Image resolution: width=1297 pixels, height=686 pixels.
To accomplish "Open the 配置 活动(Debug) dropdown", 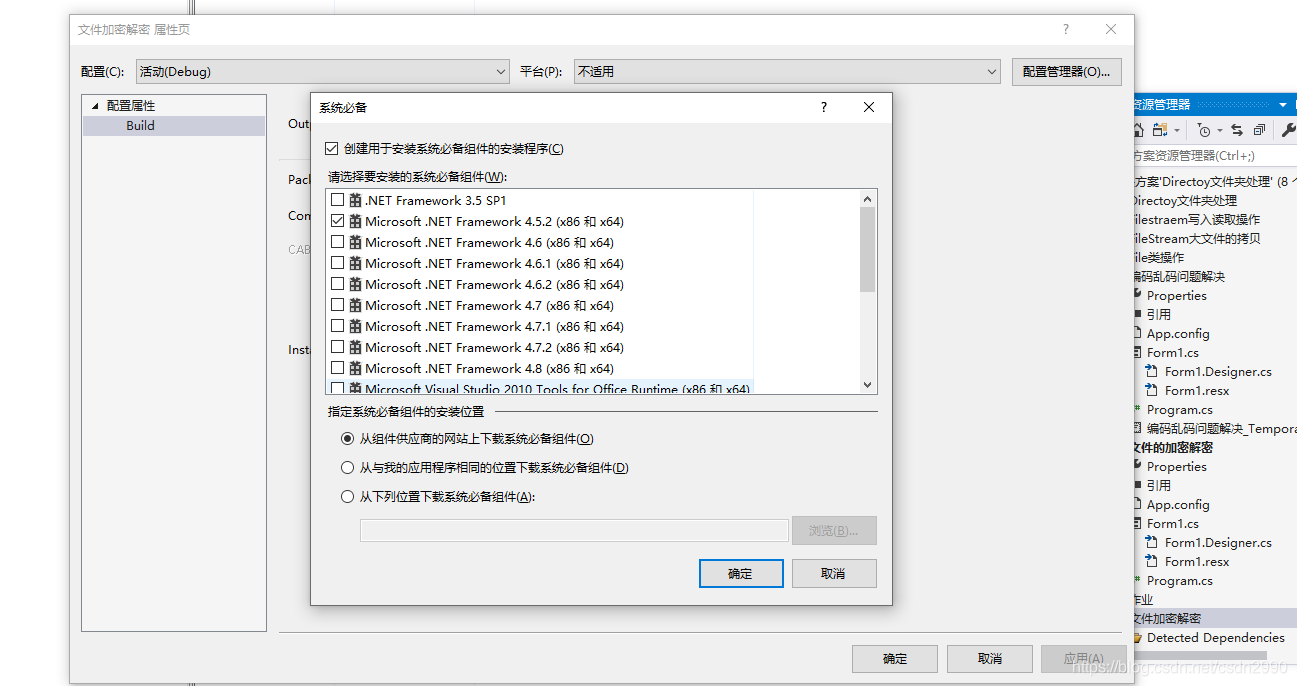I will (x=322, y=71).
